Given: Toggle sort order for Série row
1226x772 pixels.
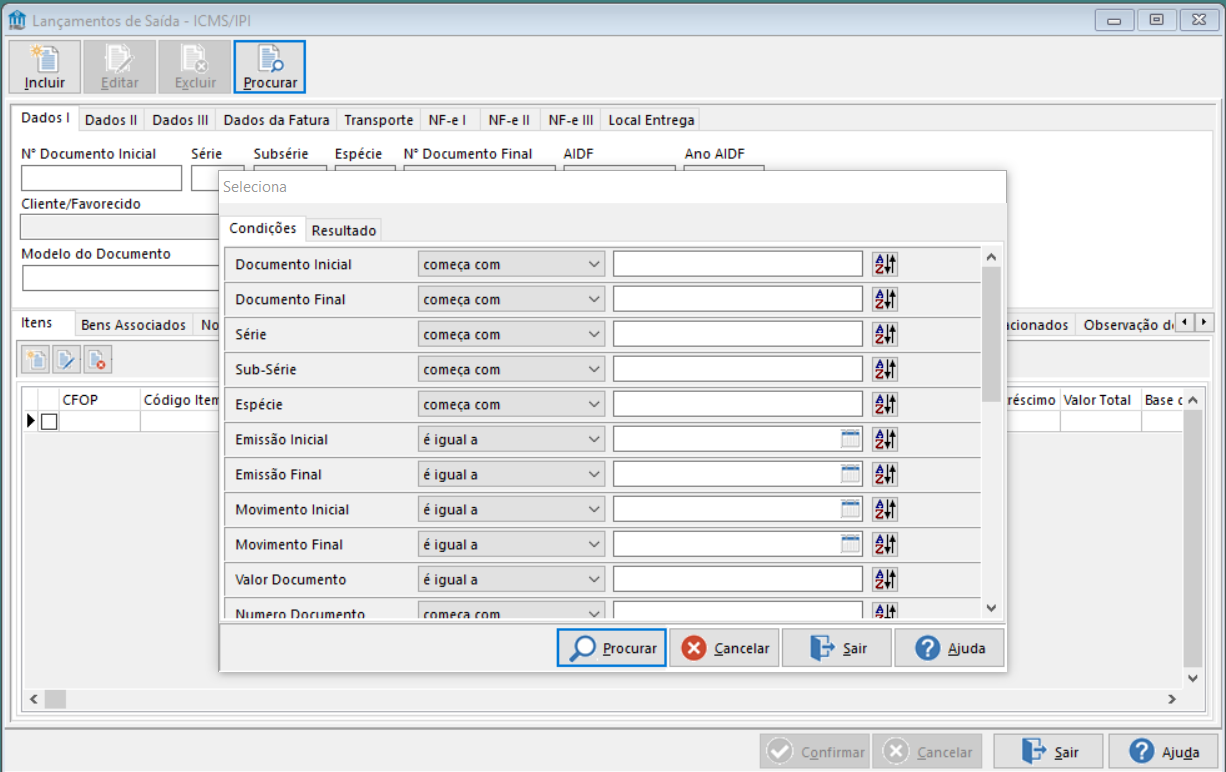Looking at the screenshot, I should 885,334.
